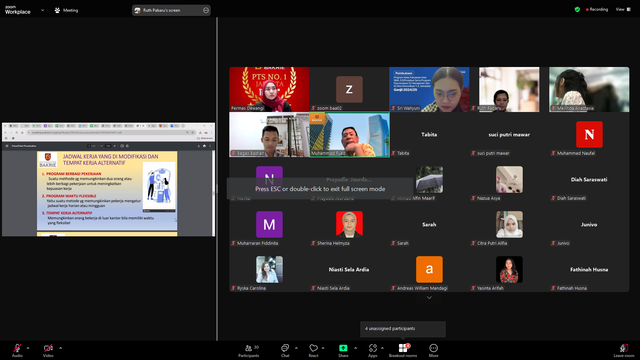Click the shared slide 'JADWAL KERJA YANG DI MODIFIKASI'
640x360 pixels.
(x=107, y=191)
